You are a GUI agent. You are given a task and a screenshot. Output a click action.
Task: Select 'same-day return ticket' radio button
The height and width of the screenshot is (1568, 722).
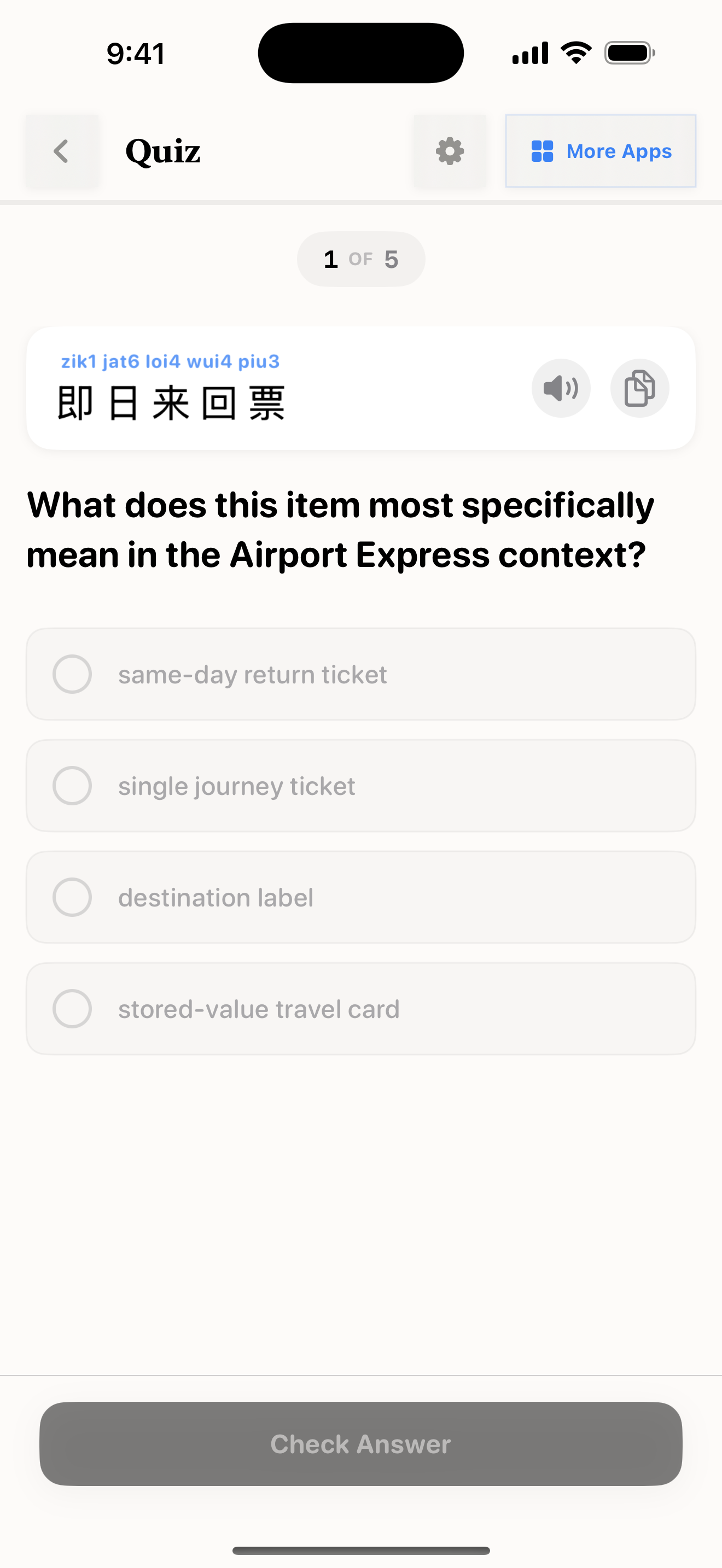coord(72,675)
